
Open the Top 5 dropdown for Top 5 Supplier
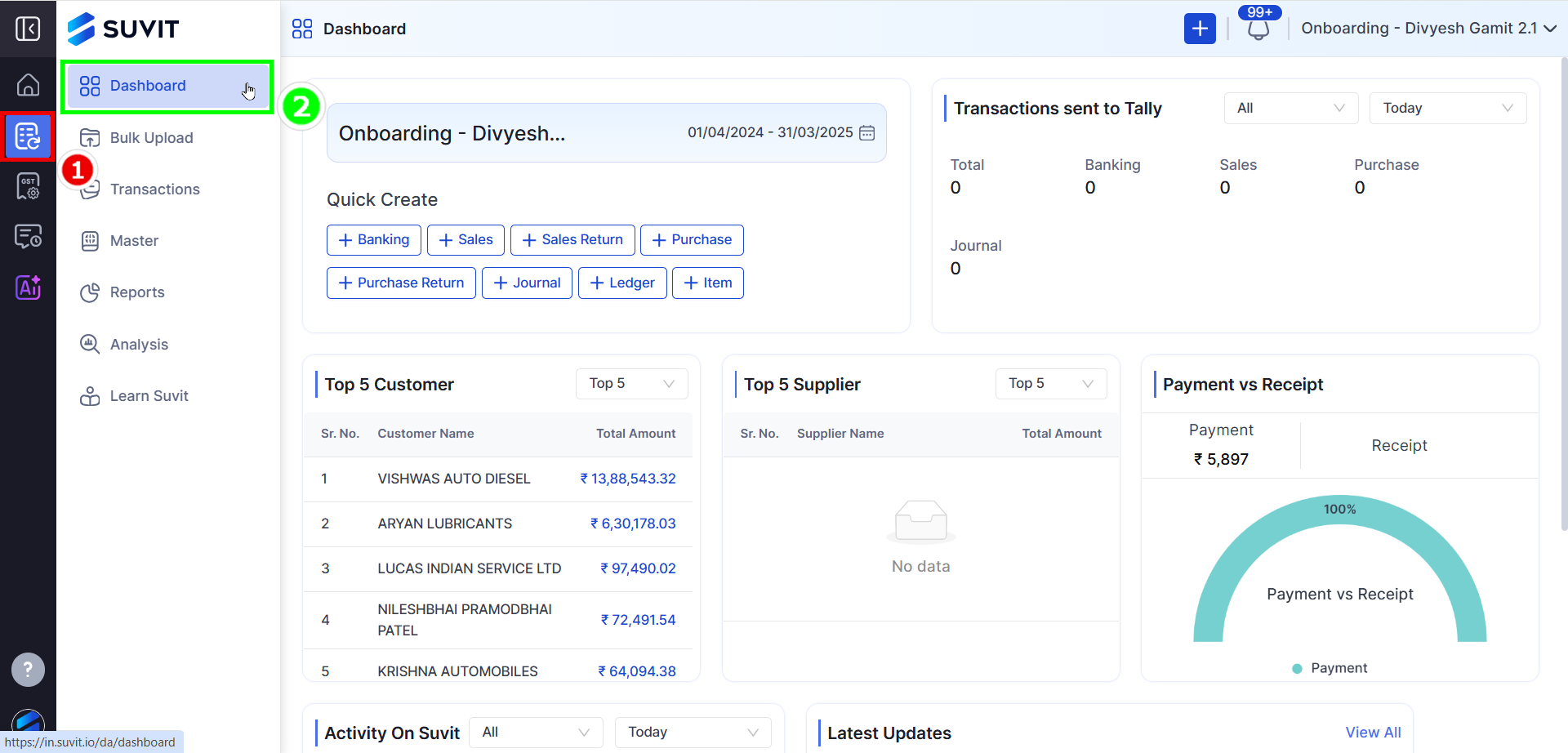(1051, 384)
